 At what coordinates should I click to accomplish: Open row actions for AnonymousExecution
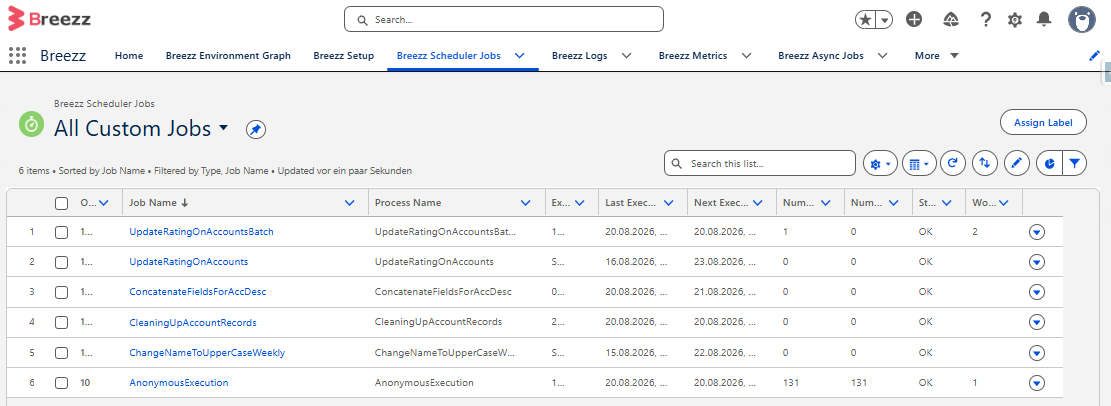pyautogui.click(x=1037, y=383)
